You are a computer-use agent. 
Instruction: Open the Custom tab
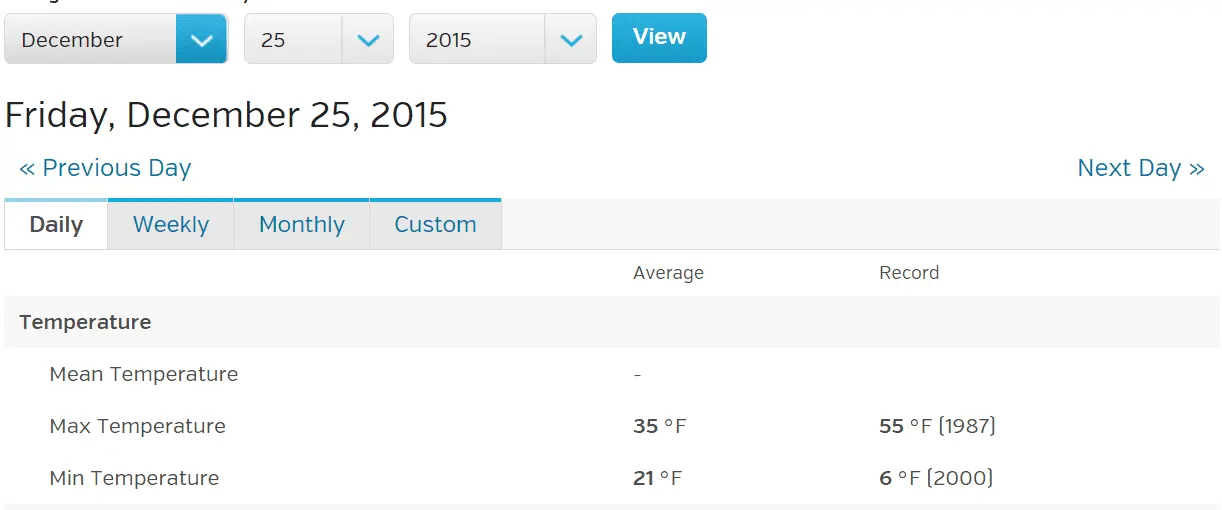coord(435,225)
